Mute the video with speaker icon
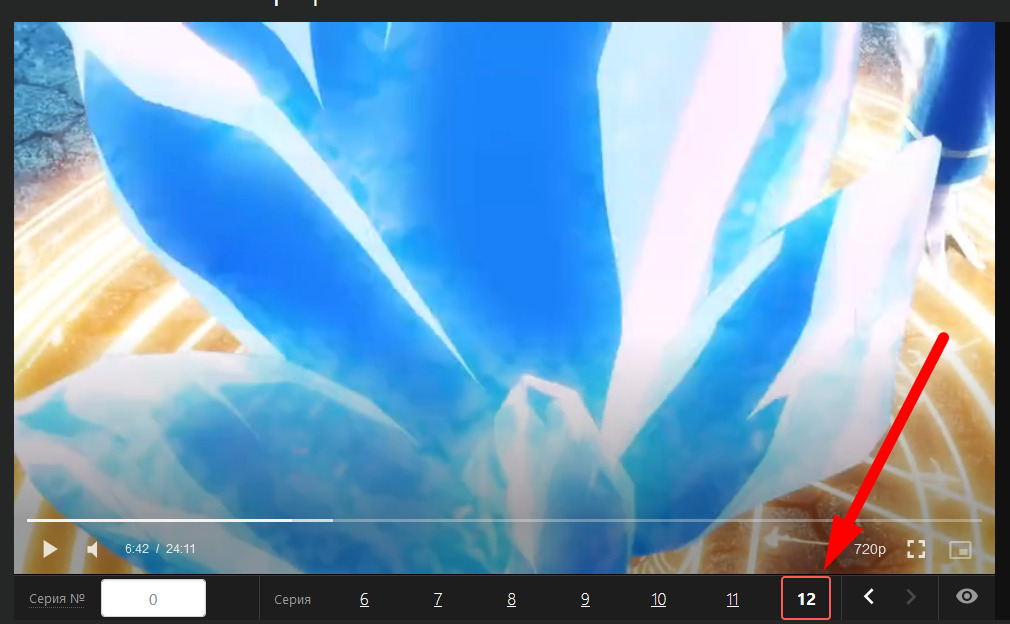This screenshot has width=1010, height=624. pos(92,549)
